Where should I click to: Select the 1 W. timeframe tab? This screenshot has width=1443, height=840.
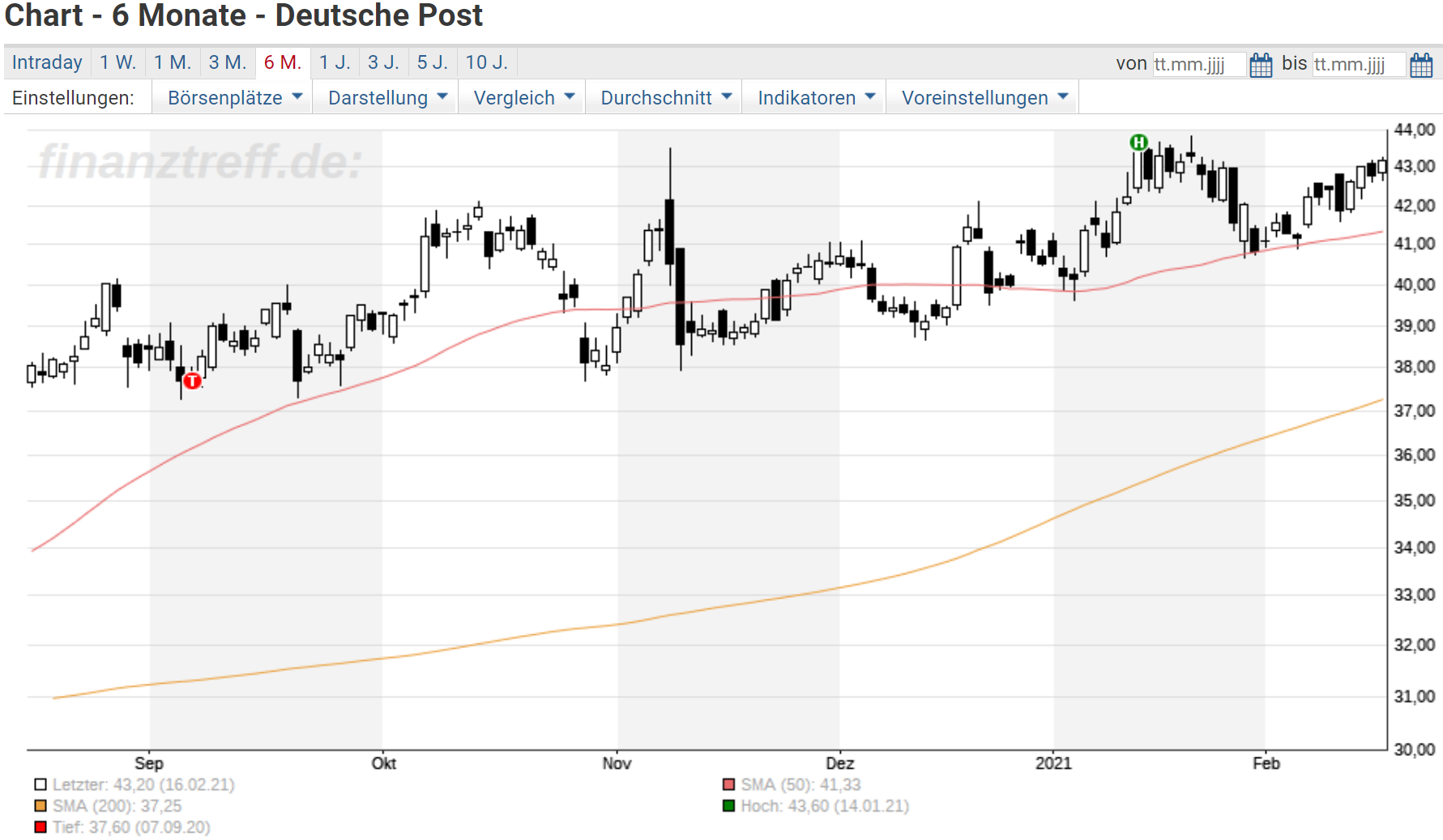[x=118, y=62]
